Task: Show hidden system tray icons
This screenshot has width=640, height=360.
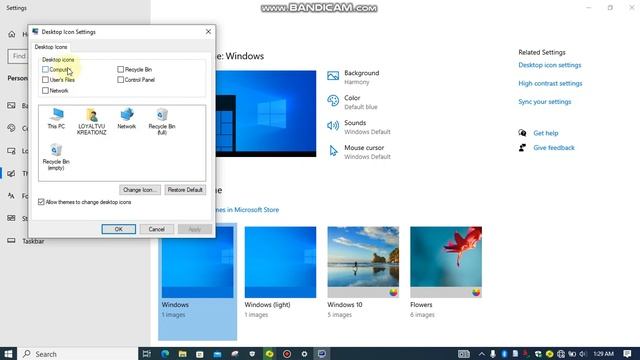Action: (482, 354)
